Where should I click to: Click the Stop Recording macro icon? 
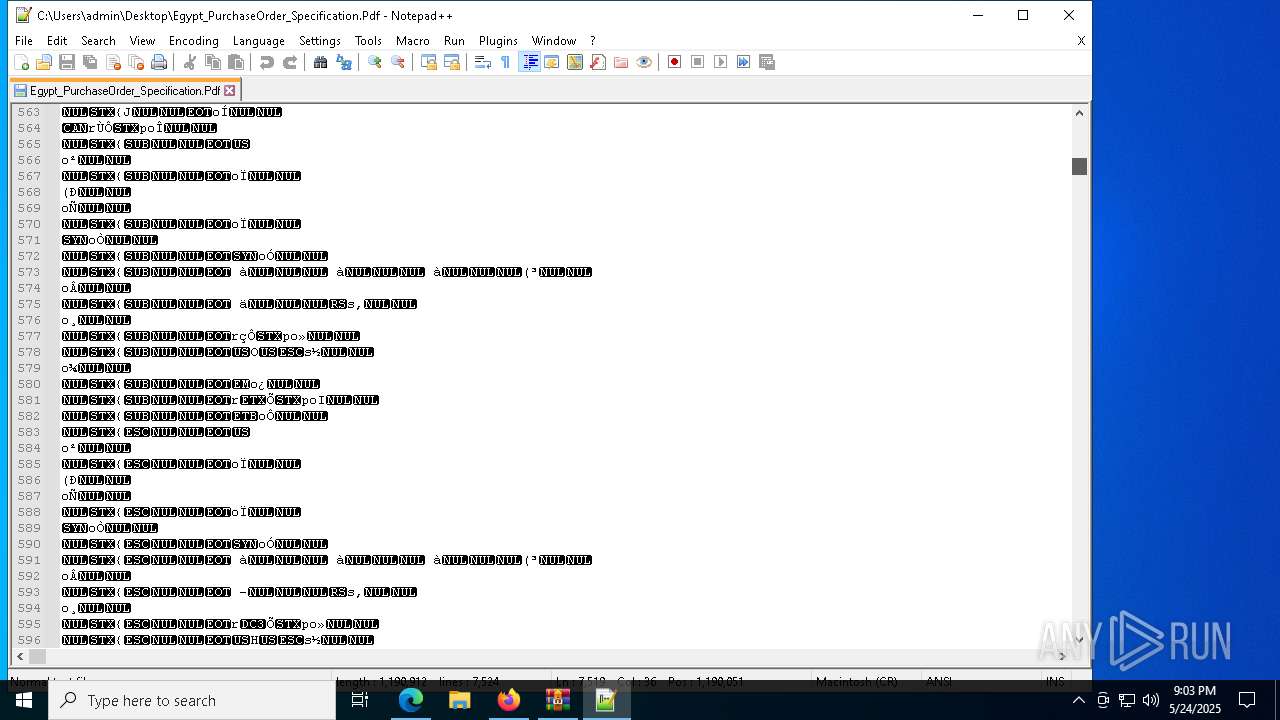(698, 62)
